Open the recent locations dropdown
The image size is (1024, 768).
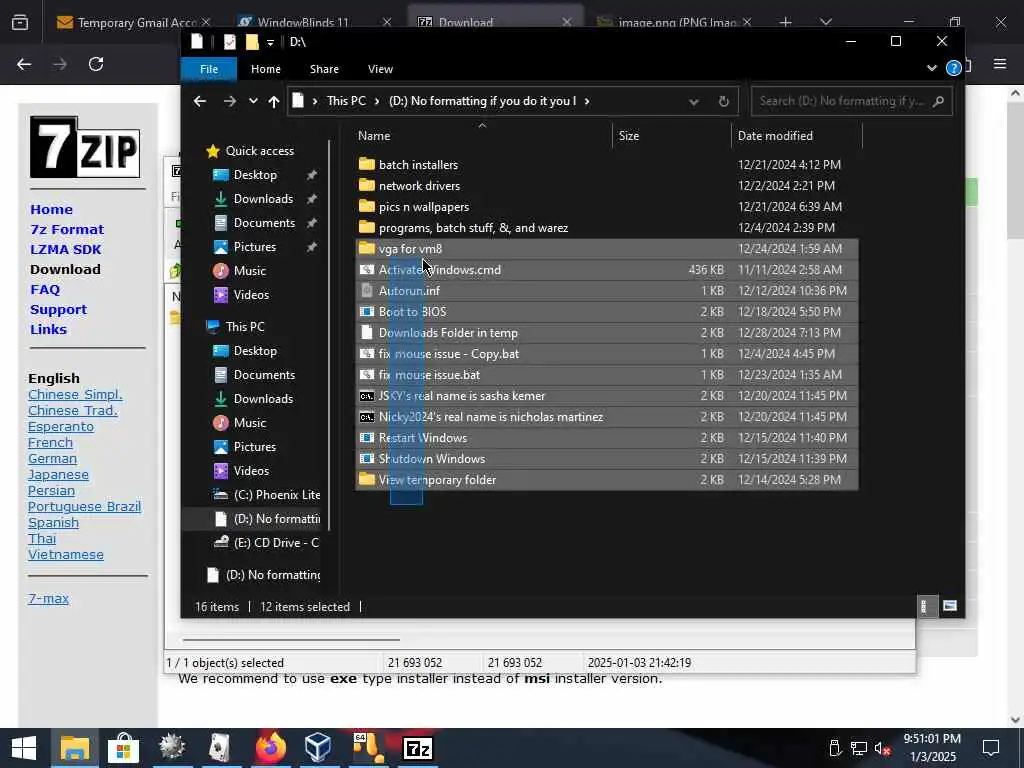tap(253, 101)
